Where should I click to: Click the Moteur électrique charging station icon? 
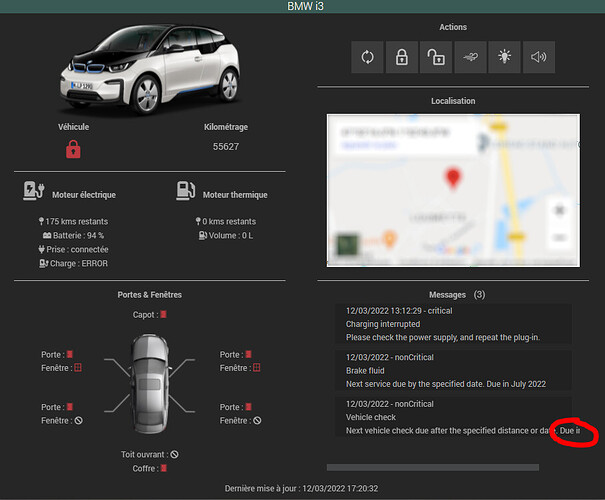point(34,189)
